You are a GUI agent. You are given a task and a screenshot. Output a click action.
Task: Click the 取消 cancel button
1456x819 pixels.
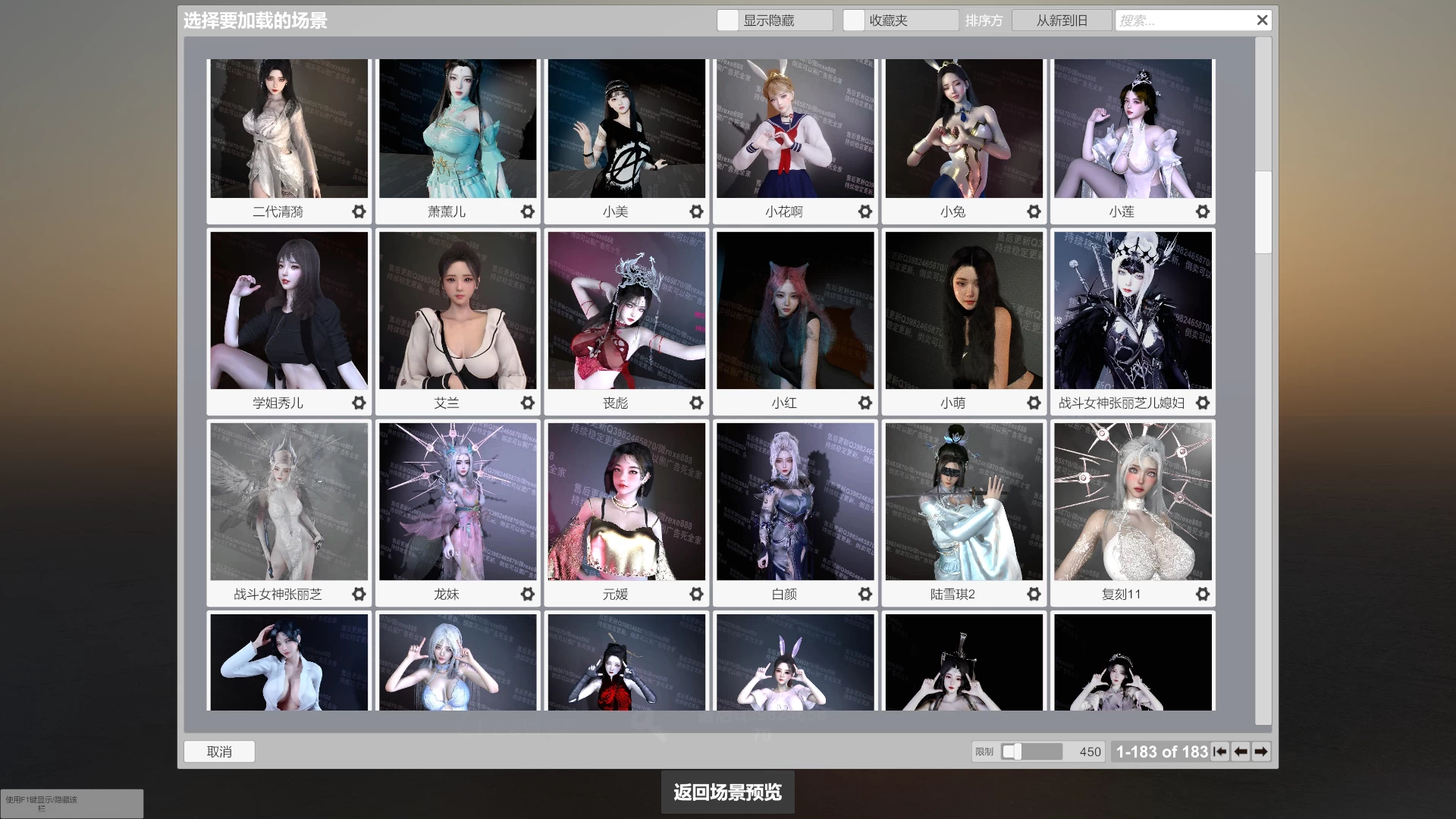point(219,752)
